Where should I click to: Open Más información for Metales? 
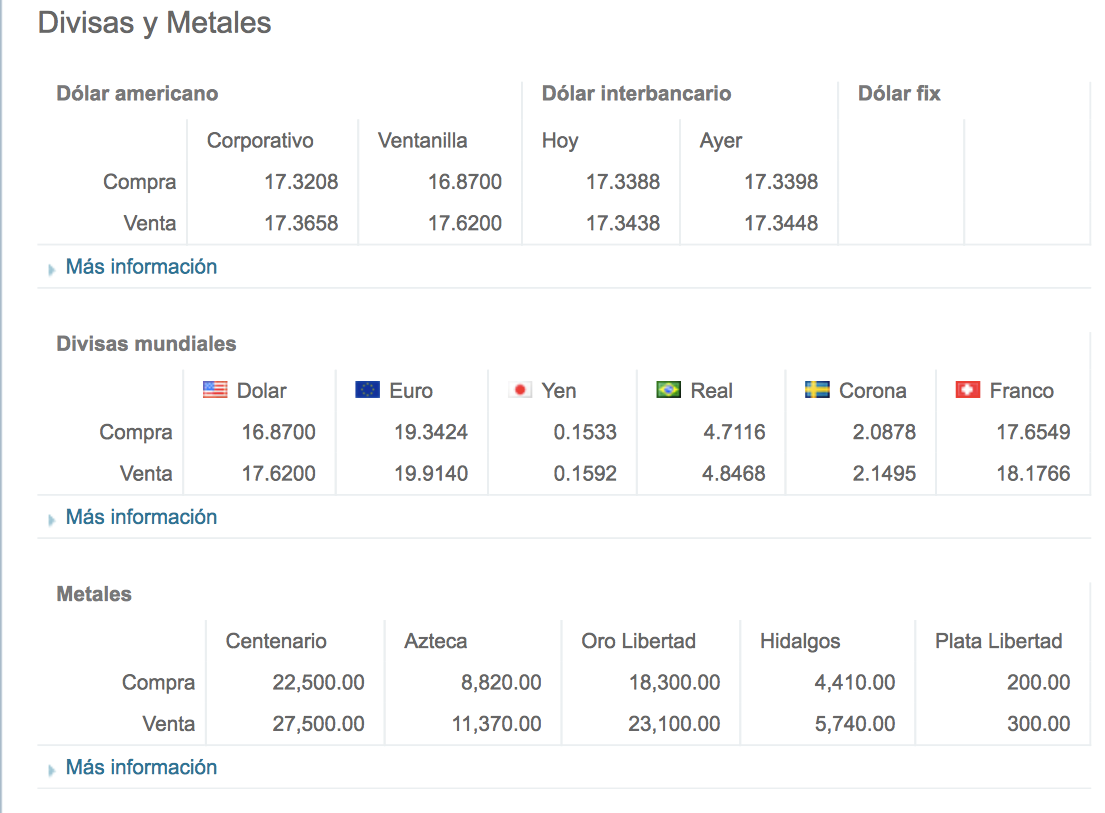(x=141, y=767)
